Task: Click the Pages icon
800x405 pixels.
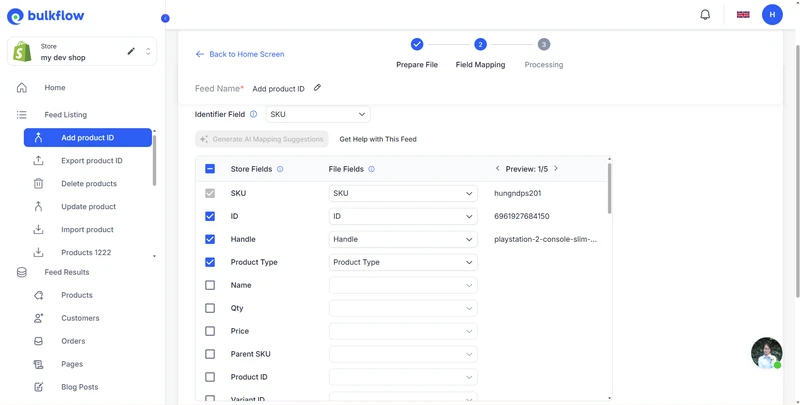Action: click(38, 364)
